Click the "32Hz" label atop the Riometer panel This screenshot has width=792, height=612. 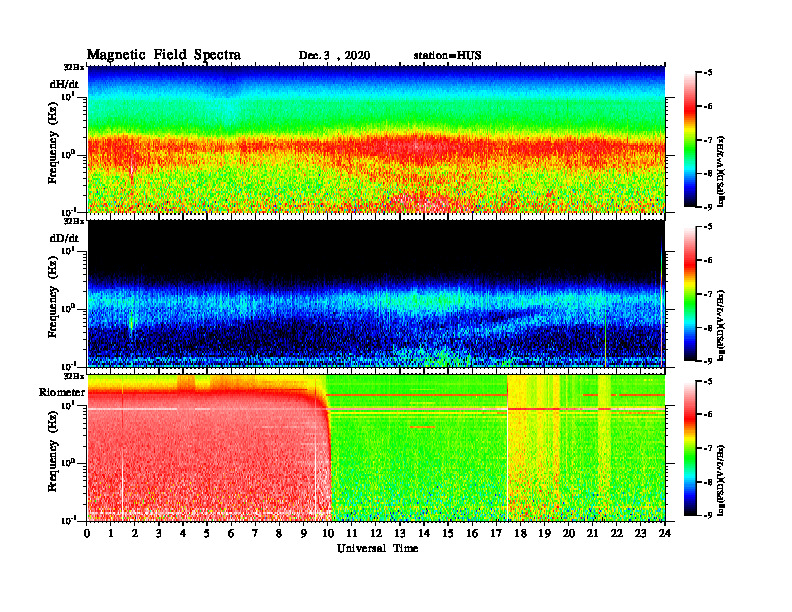coord(74,376)
